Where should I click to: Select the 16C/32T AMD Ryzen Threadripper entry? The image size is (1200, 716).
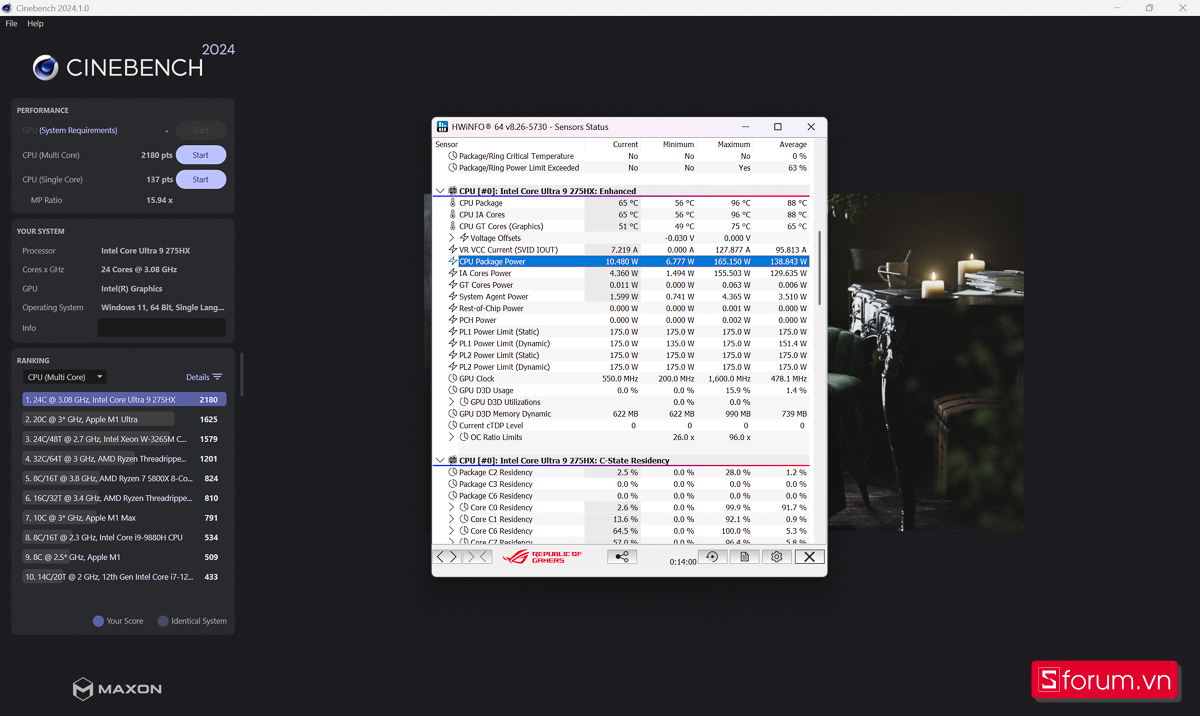124,498
